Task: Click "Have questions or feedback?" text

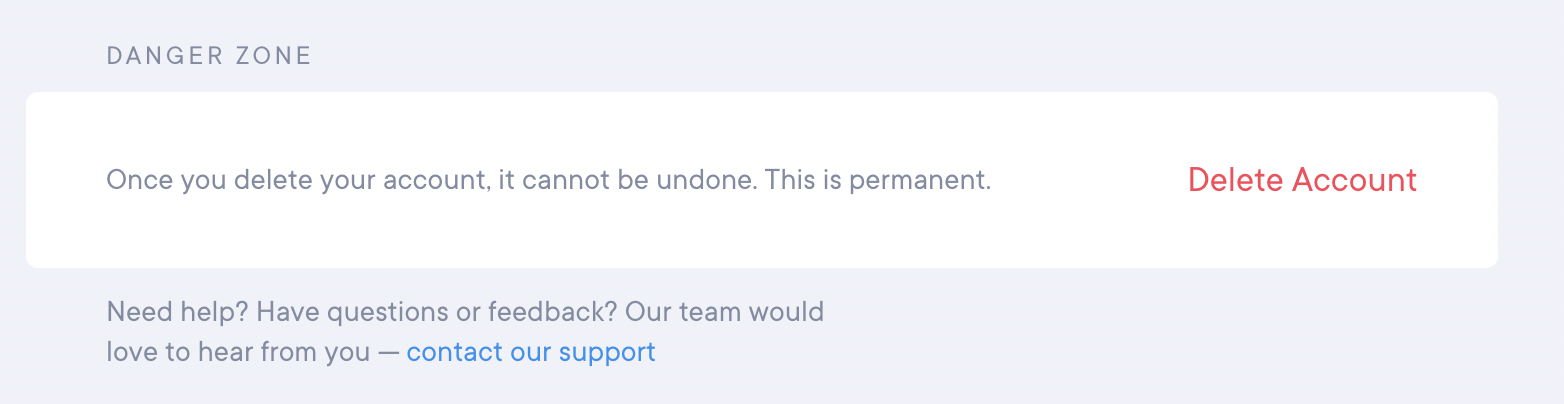Action: tap(436, 312)
